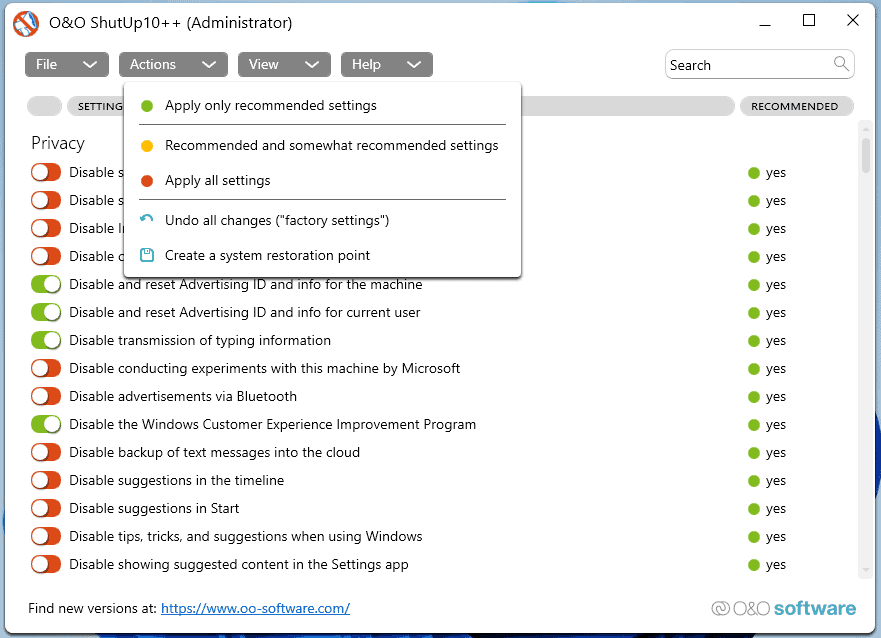Open the Help dropdown menu
Viewport: 881px width, 638px height.
point(386,64)
